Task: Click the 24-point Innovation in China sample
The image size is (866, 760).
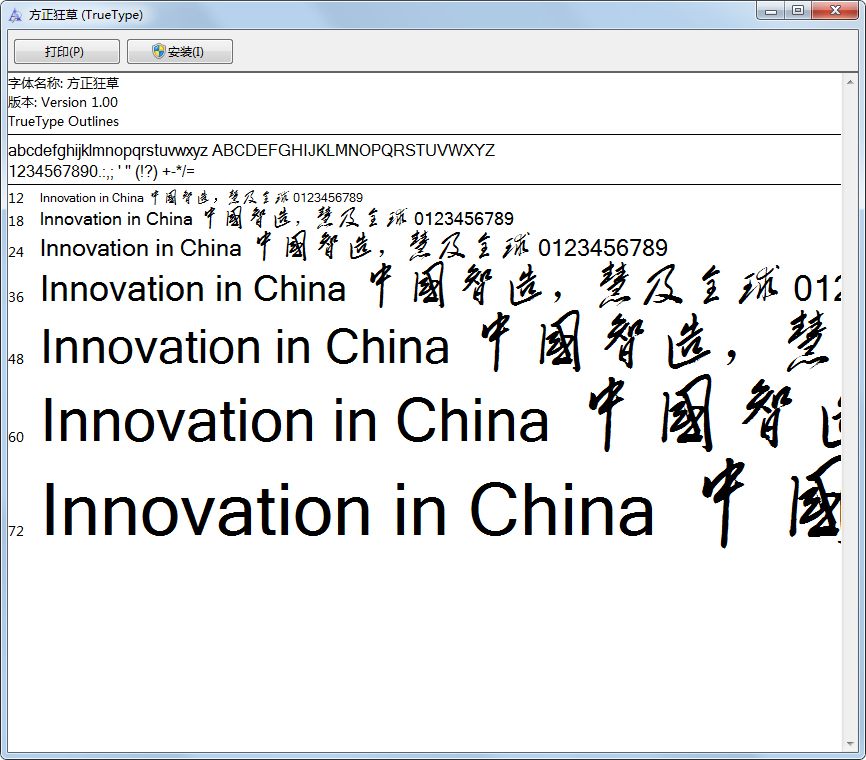Action: [354, 247]
